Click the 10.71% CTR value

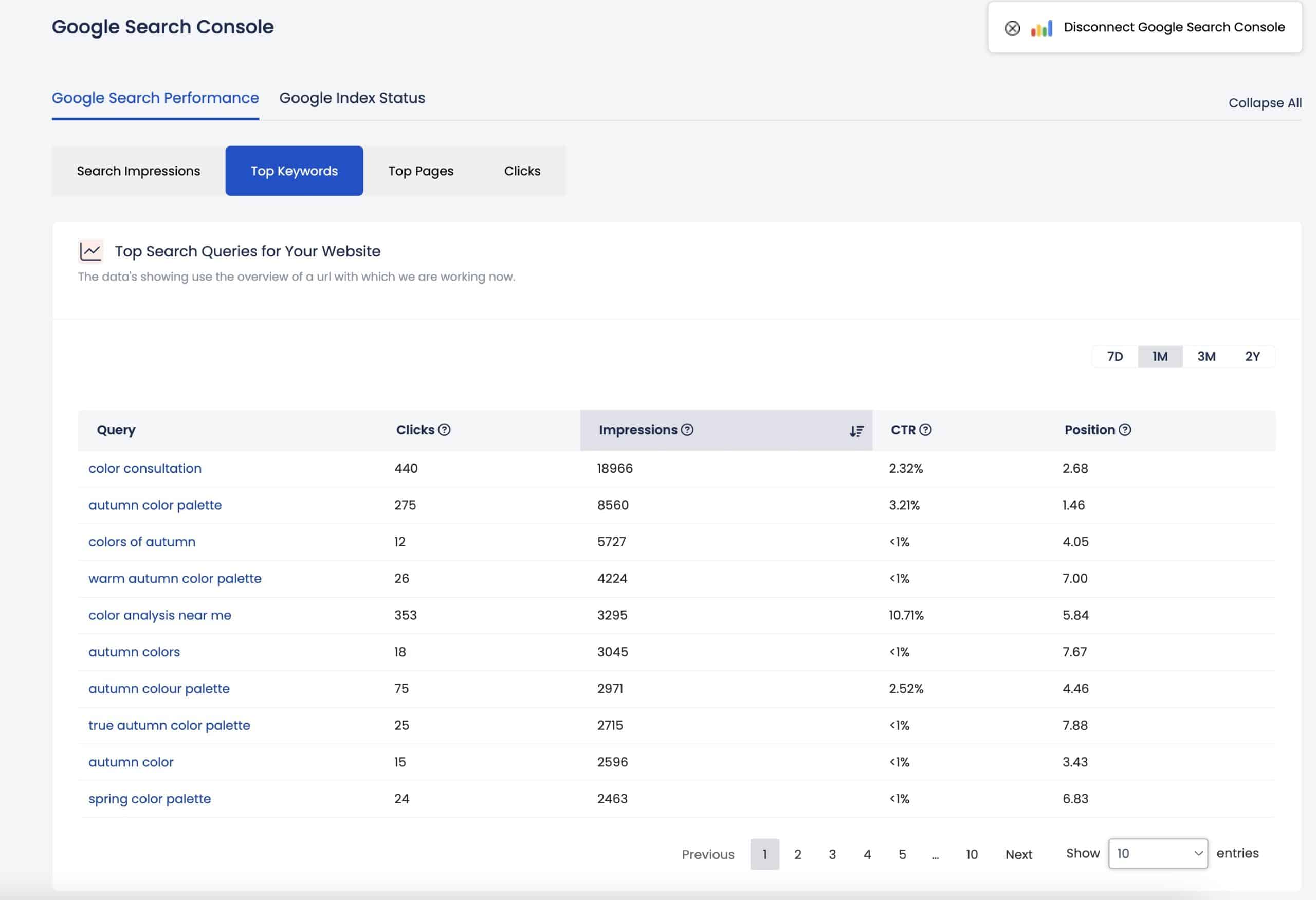coord(906,615)
